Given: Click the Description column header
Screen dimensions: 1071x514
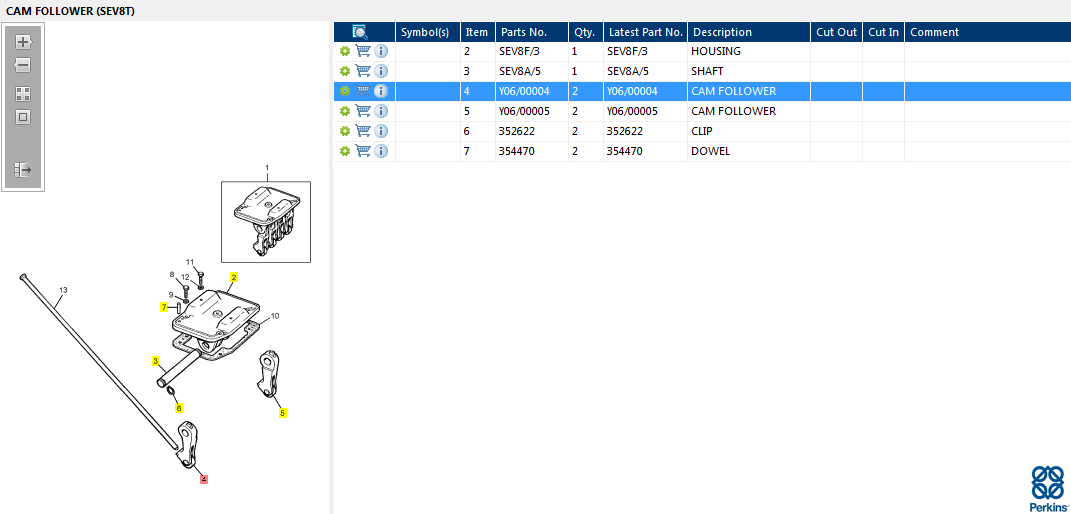Looking at the screenshot, I should click(x=749, y=32).
